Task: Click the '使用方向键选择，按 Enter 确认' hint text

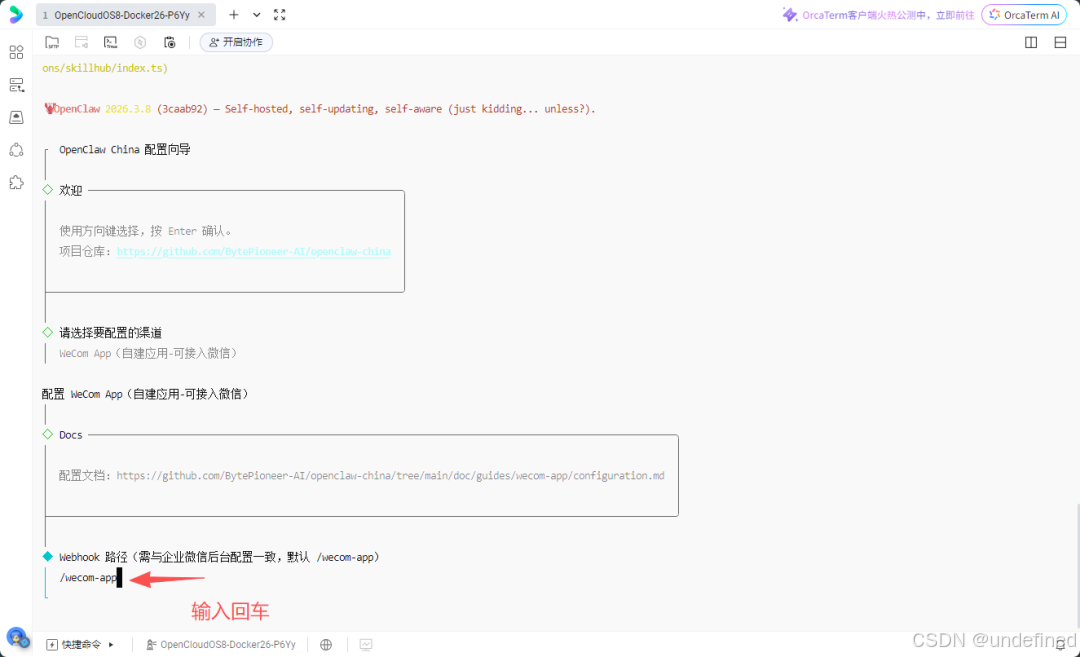Action: pos(145,231)
